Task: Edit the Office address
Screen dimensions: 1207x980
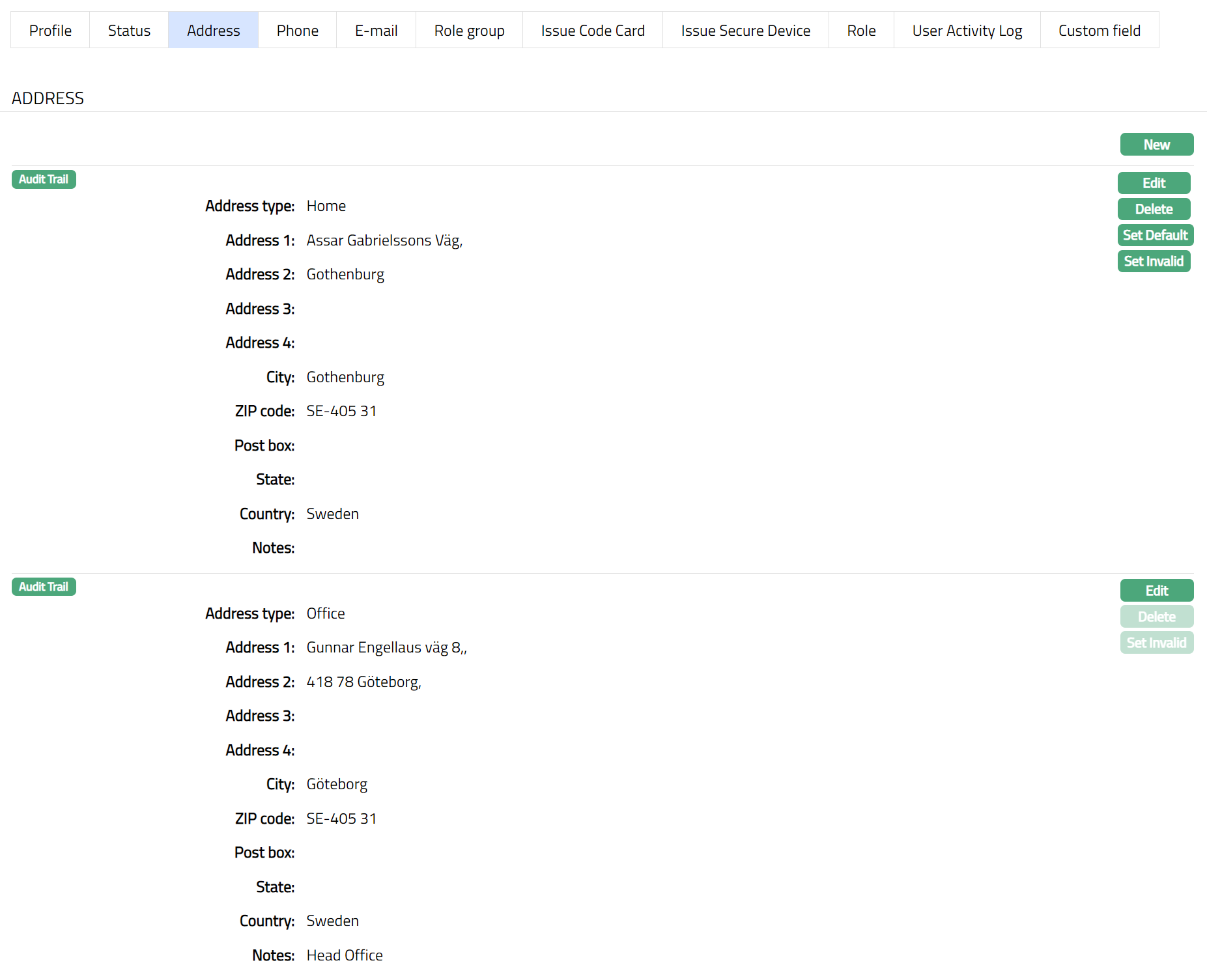Action: tap(1156, 591)
